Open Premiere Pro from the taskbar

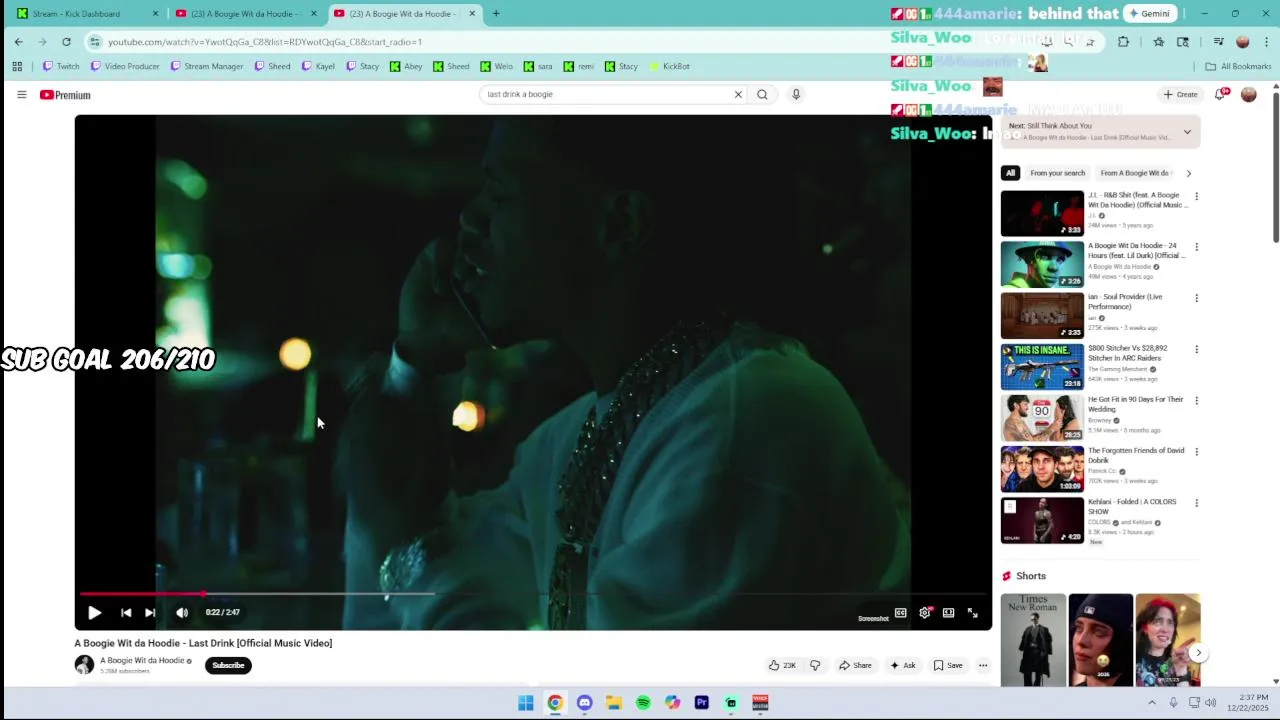pyautogui.click(x=701, y=703)
